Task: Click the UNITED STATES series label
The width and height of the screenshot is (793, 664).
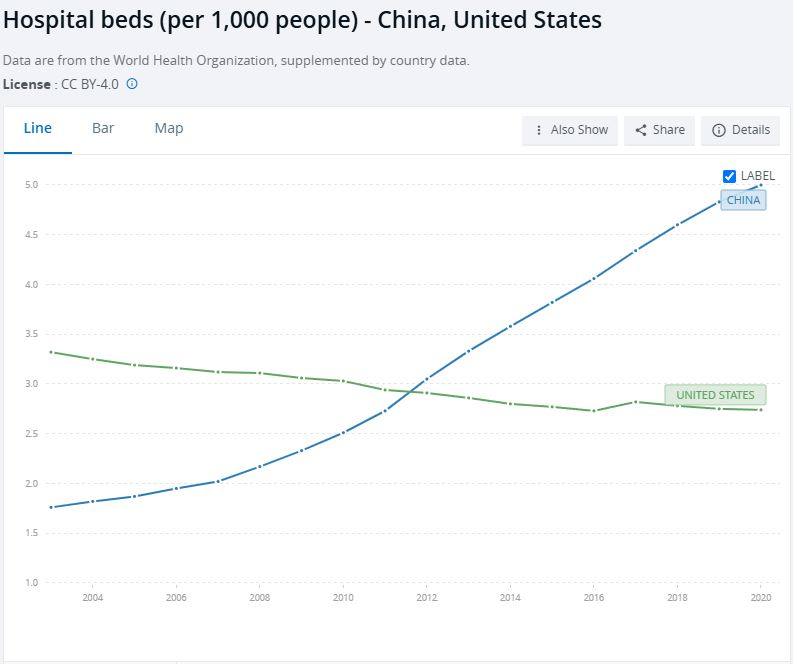Action: coord(715,395)
